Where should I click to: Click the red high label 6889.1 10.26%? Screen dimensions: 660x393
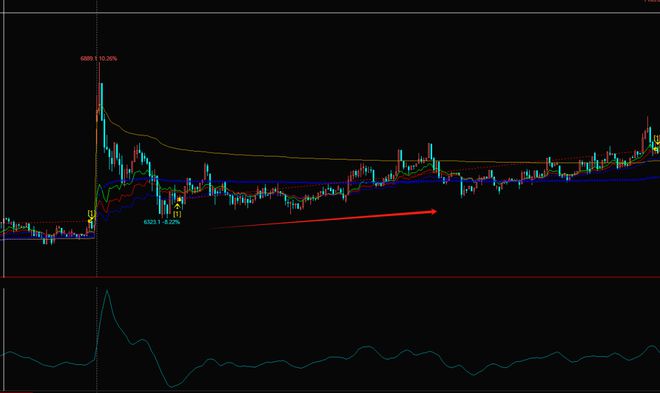click(x=99, y=58)
